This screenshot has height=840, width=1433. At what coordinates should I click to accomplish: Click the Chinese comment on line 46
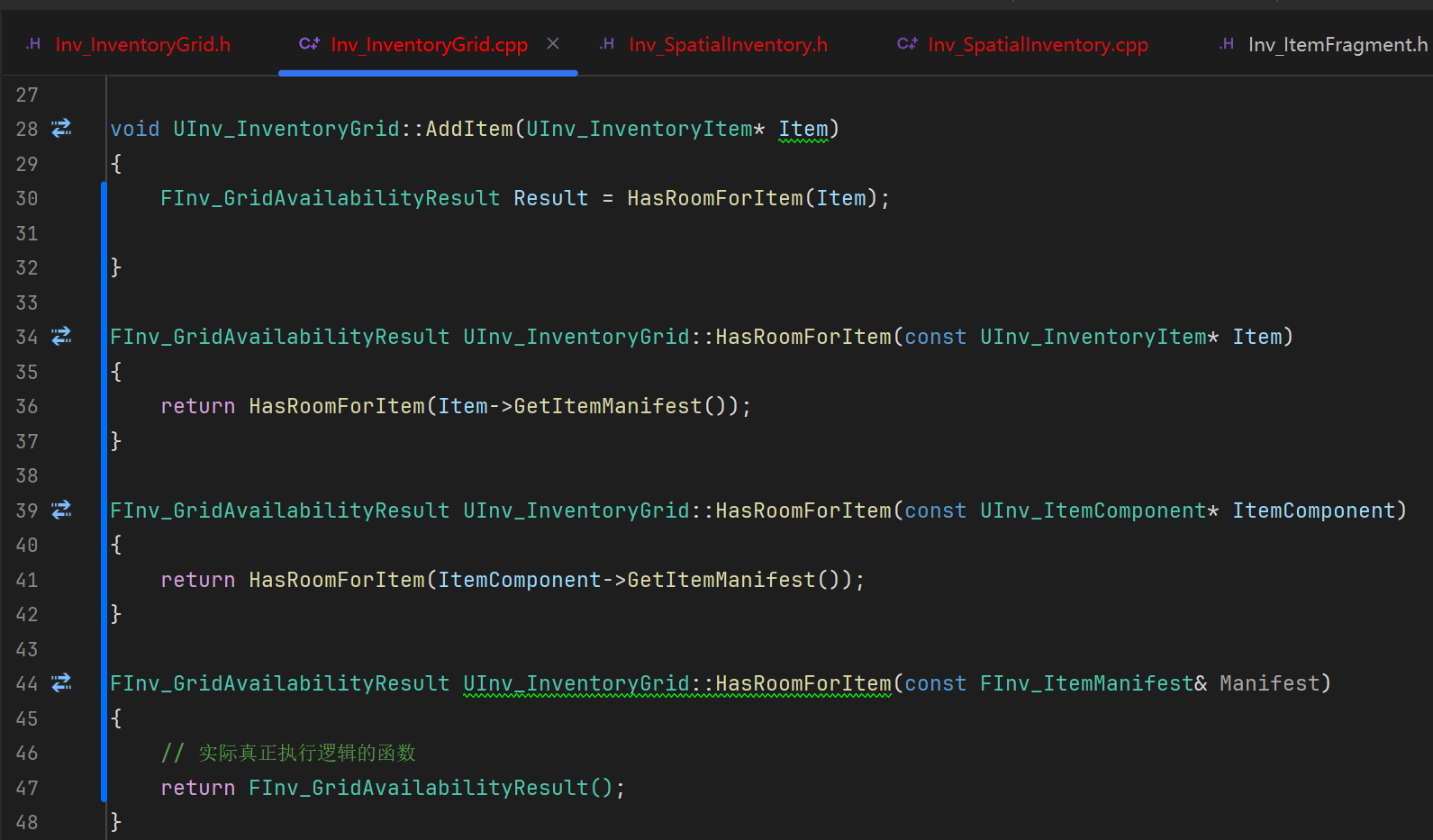[288, 753]
